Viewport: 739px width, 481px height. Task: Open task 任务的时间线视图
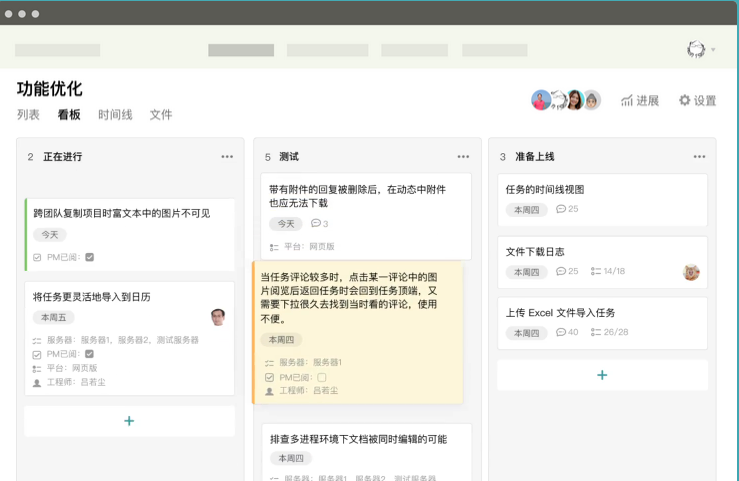(x=545, y=189)
